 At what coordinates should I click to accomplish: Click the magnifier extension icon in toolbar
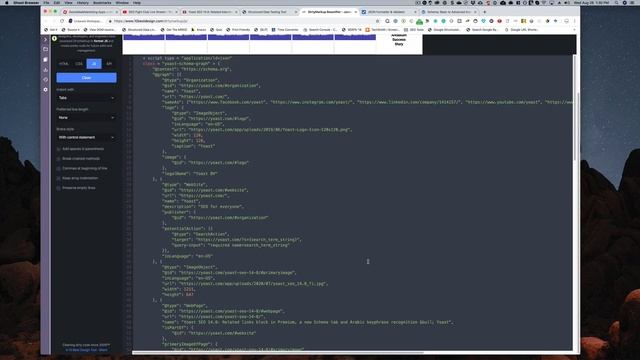387,21
